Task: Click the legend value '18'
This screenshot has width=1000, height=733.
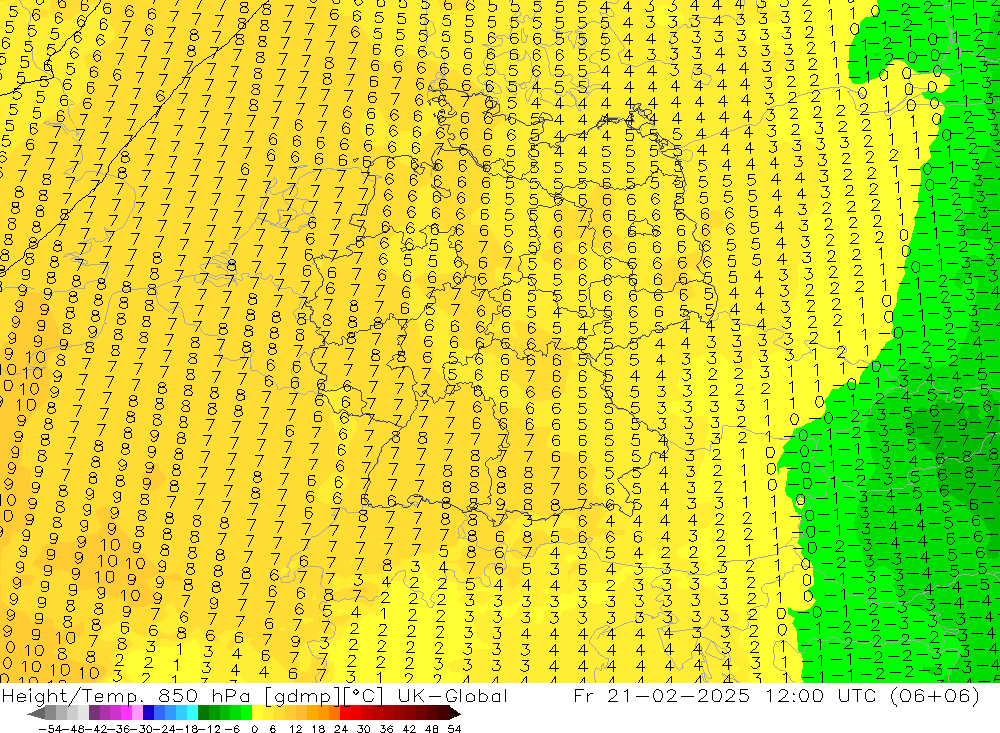Action: [318, 729]
